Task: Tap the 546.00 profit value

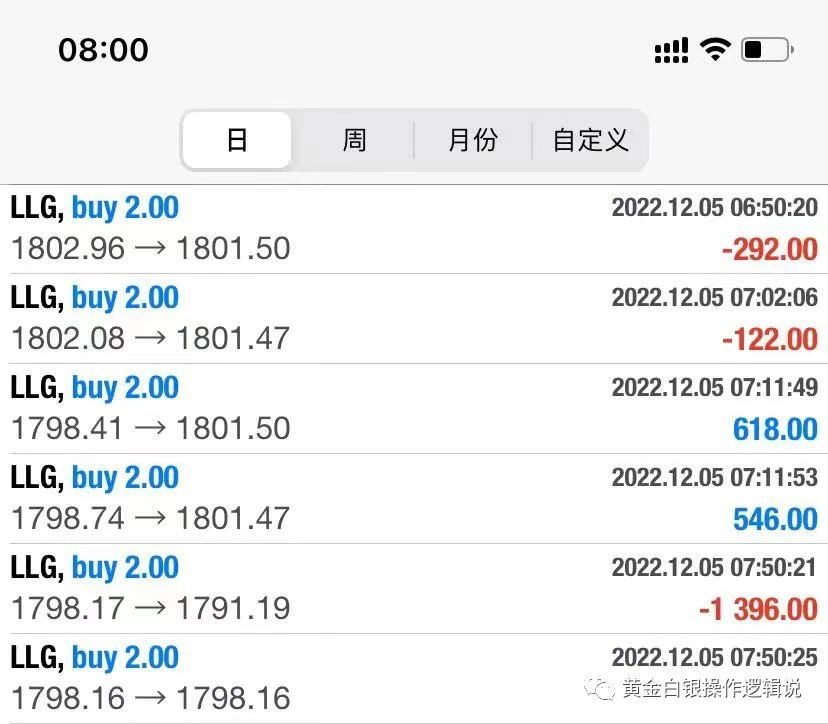Action: pyautogui.click(x=775, y=519)
